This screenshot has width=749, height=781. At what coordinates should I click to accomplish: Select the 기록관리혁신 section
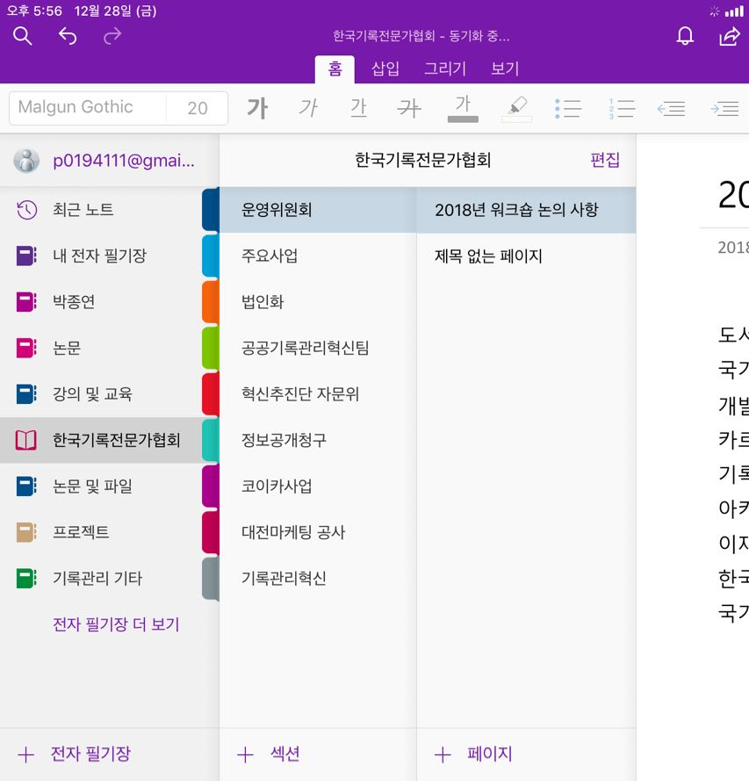(x=318, y=578)
